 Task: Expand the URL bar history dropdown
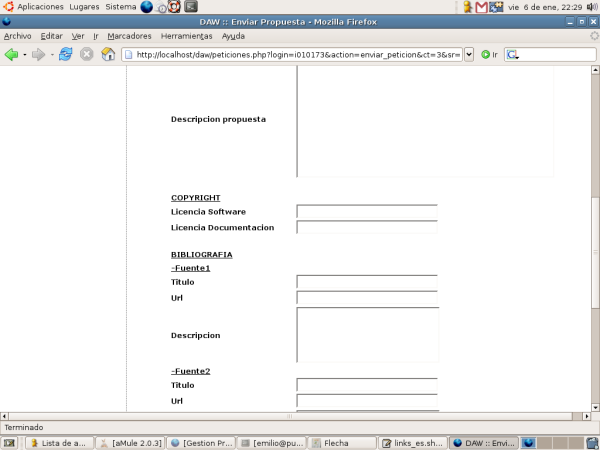click(x=469, y=55)
